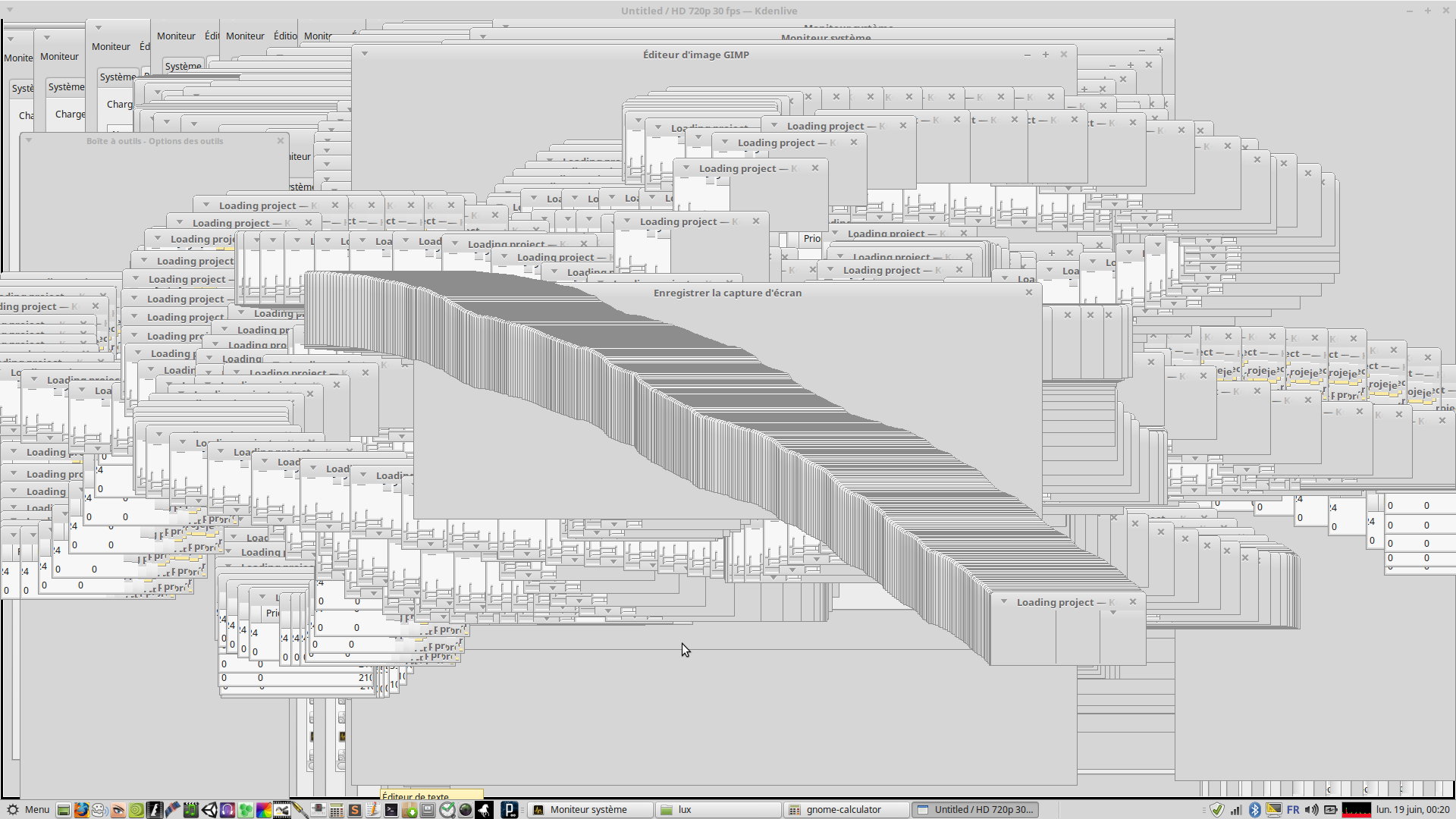Screen dimensions: 1456x819
Task: Open window menu arrow of GIMP editor
Action: [x=365, y=54]
